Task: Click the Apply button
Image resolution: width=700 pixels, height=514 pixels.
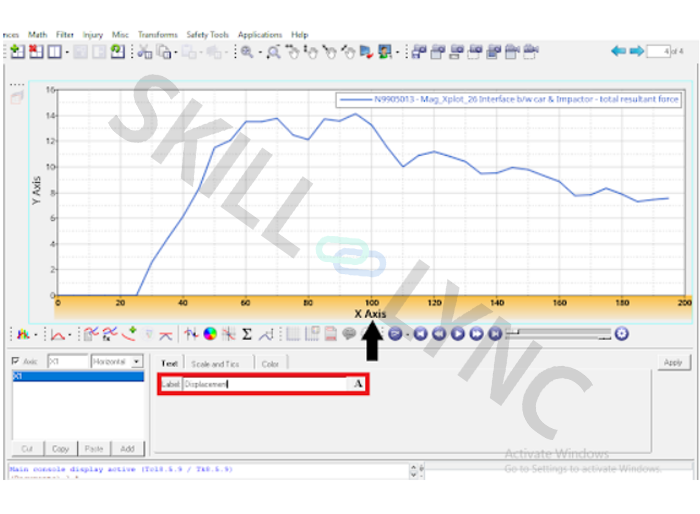Action: point(673,363)
